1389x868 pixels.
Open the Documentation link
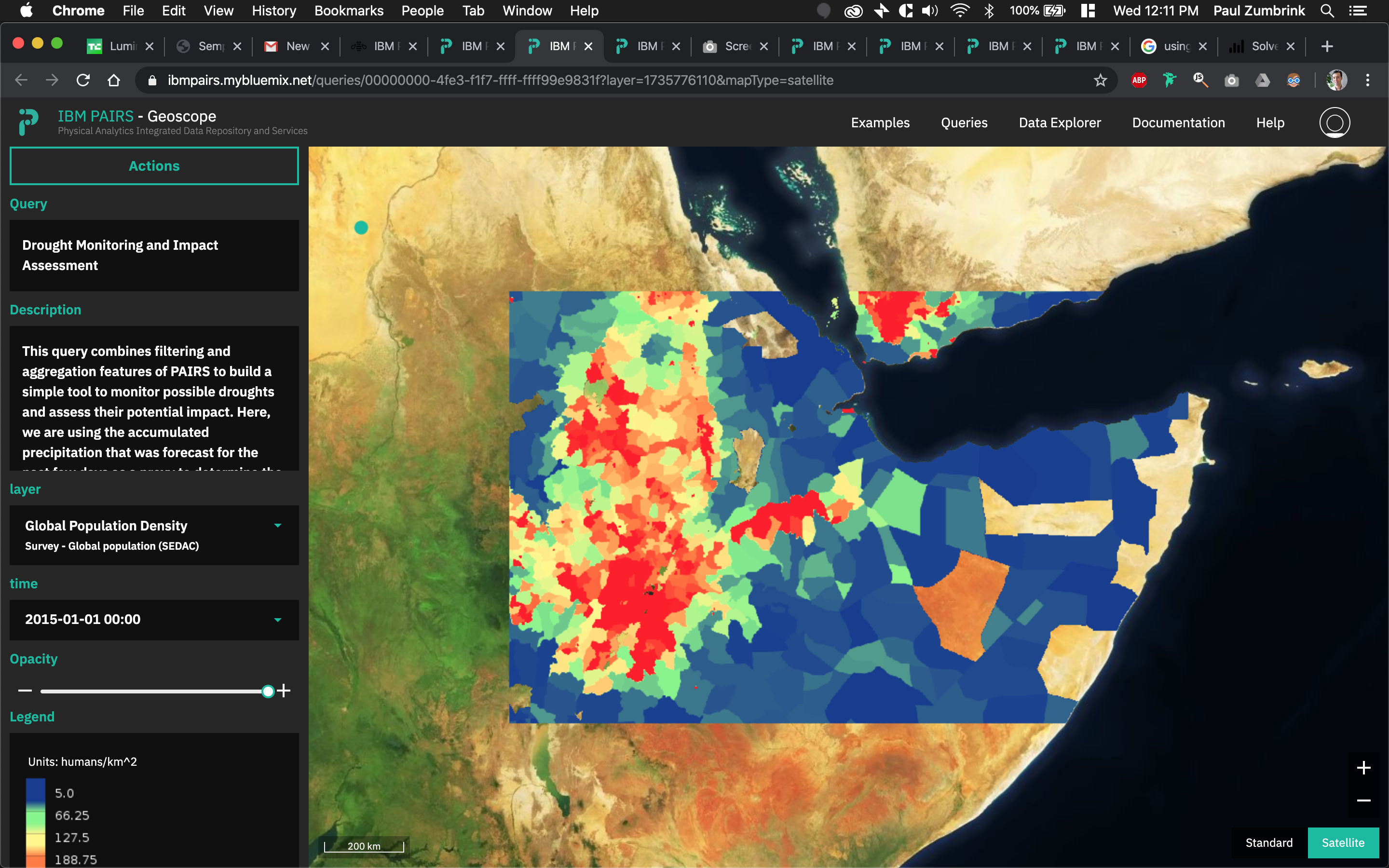click(1178, 123)
